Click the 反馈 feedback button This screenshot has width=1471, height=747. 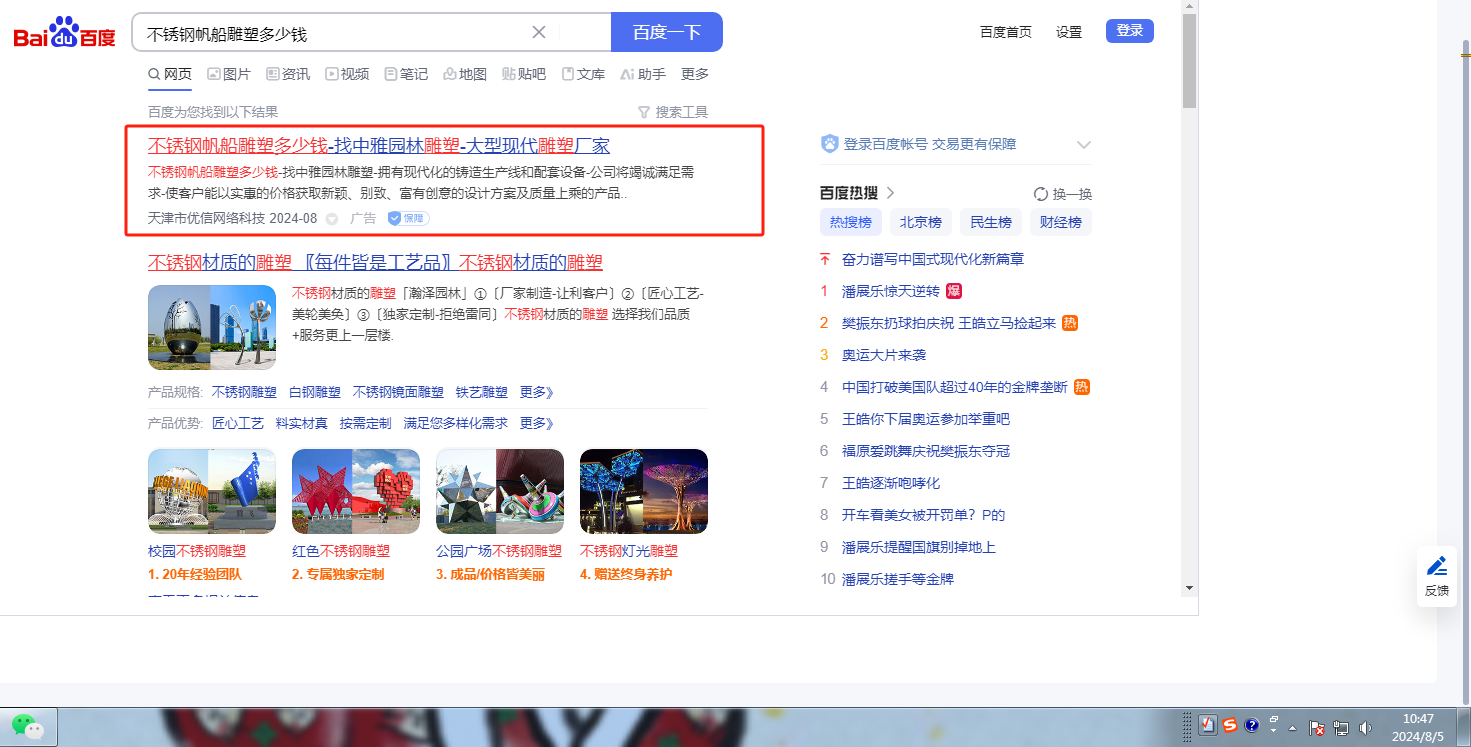point(1437,577)
